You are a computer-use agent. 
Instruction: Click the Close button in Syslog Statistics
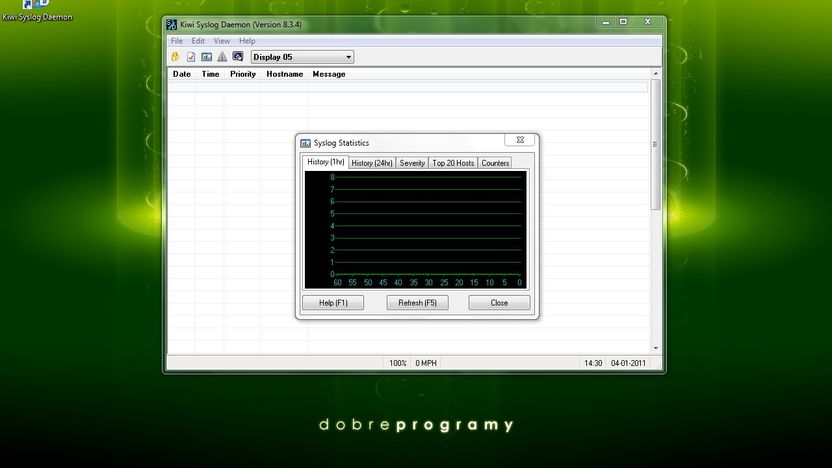499,302
